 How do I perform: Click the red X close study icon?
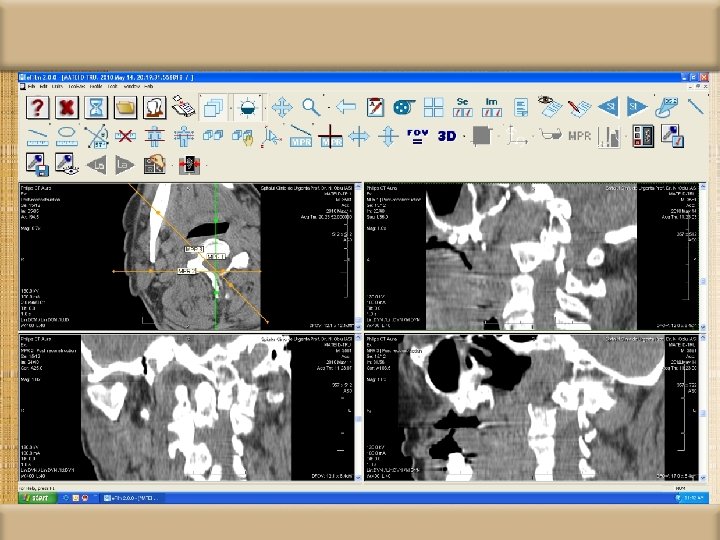tap(67, 107)
